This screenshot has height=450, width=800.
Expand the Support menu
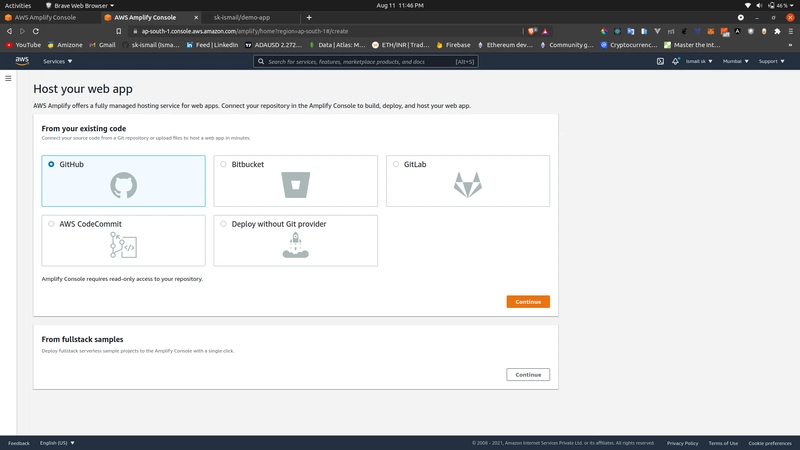771,61
